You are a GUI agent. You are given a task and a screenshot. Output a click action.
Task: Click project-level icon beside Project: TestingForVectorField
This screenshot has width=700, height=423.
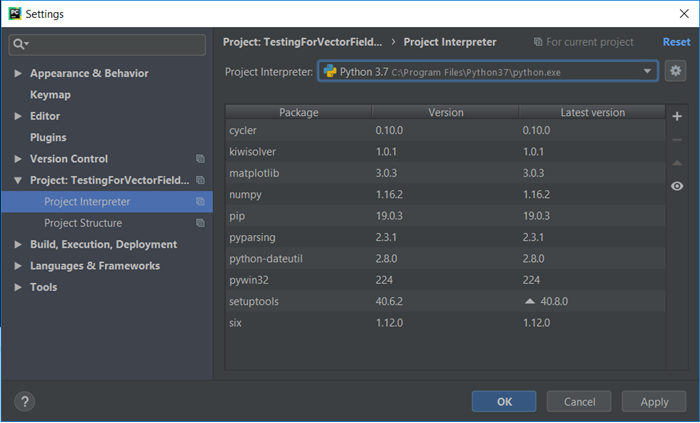point(200,180)
